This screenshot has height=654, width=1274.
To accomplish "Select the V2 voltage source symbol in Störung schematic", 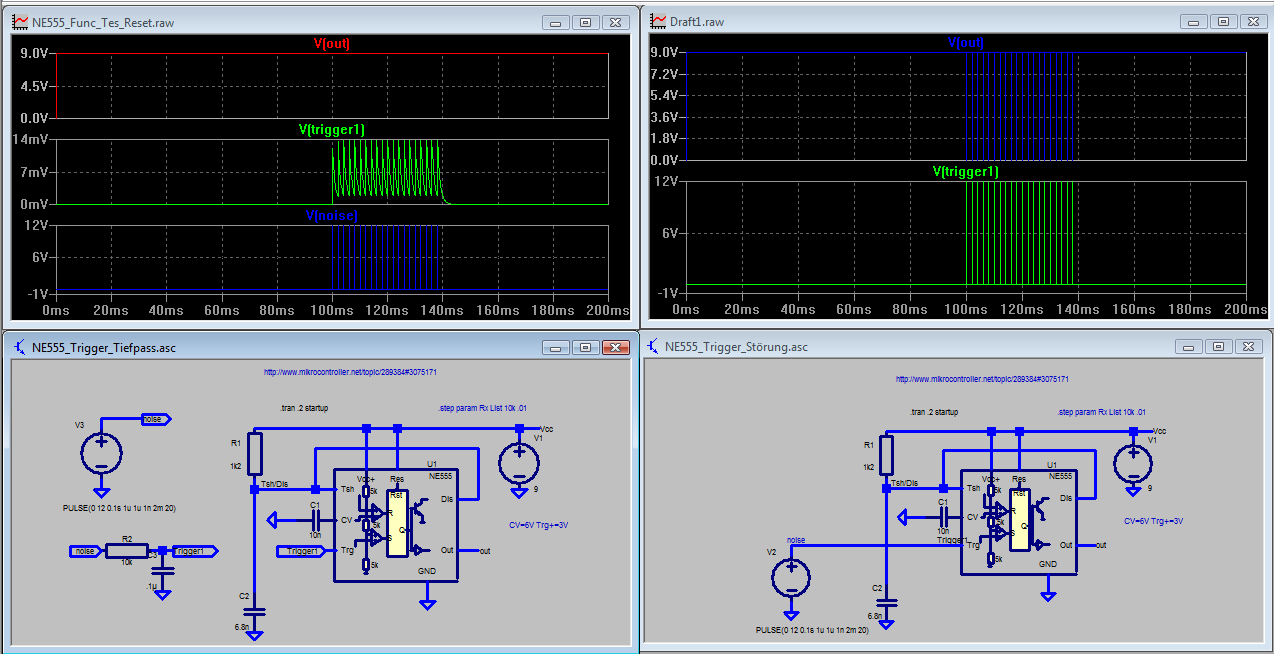I will (791, 578).
